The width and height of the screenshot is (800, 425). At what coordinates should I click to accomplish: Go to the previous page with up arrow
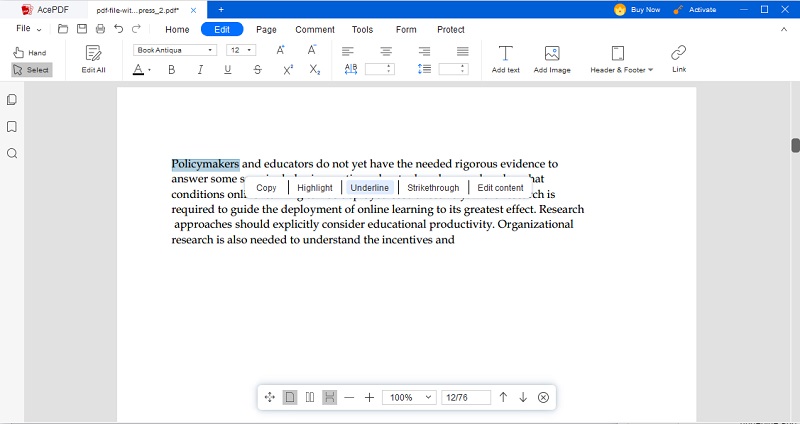(503, 397)
